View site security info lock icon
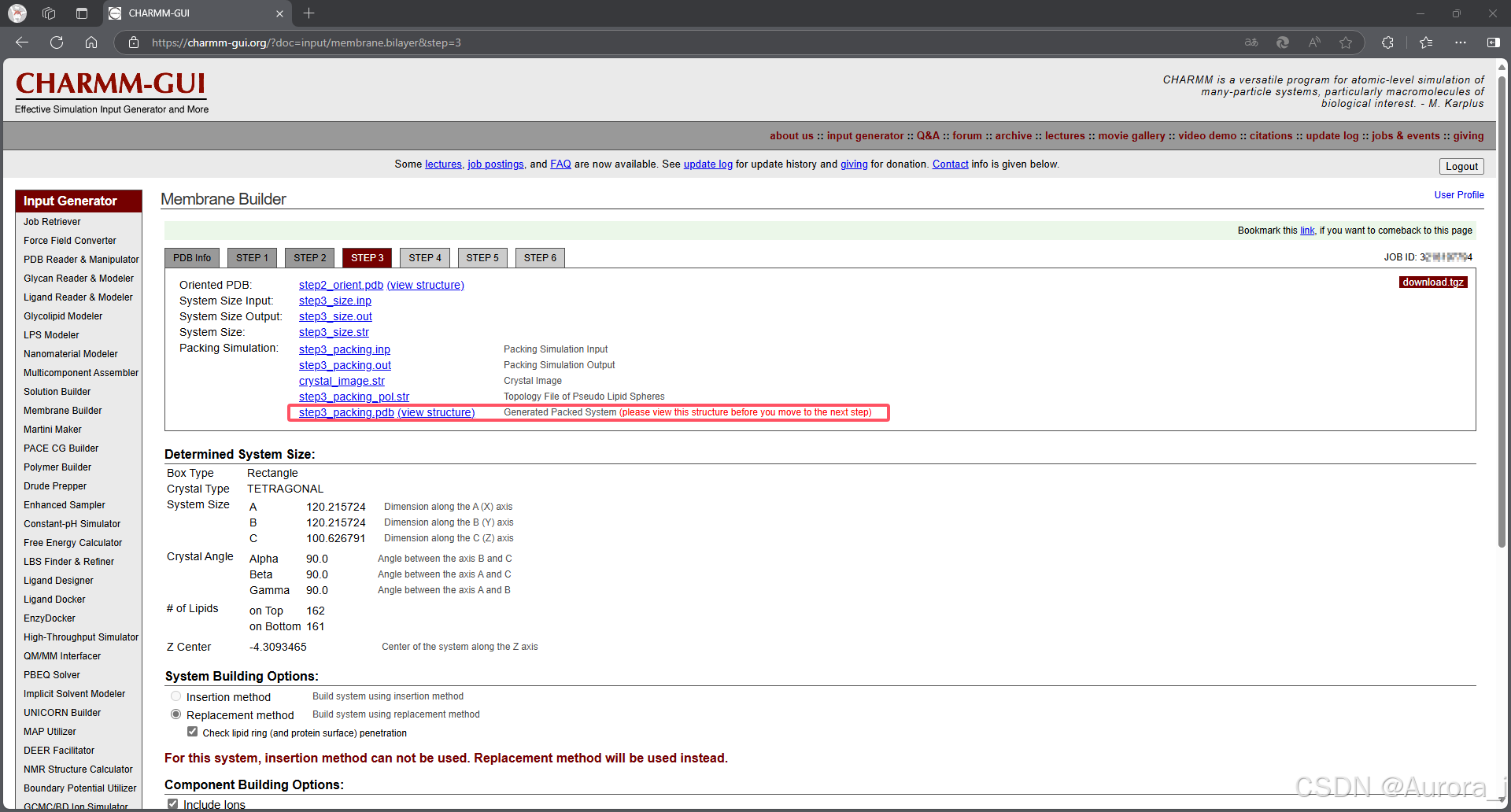Viewport: 1511px width, 812px height. (x=134, y=42)
